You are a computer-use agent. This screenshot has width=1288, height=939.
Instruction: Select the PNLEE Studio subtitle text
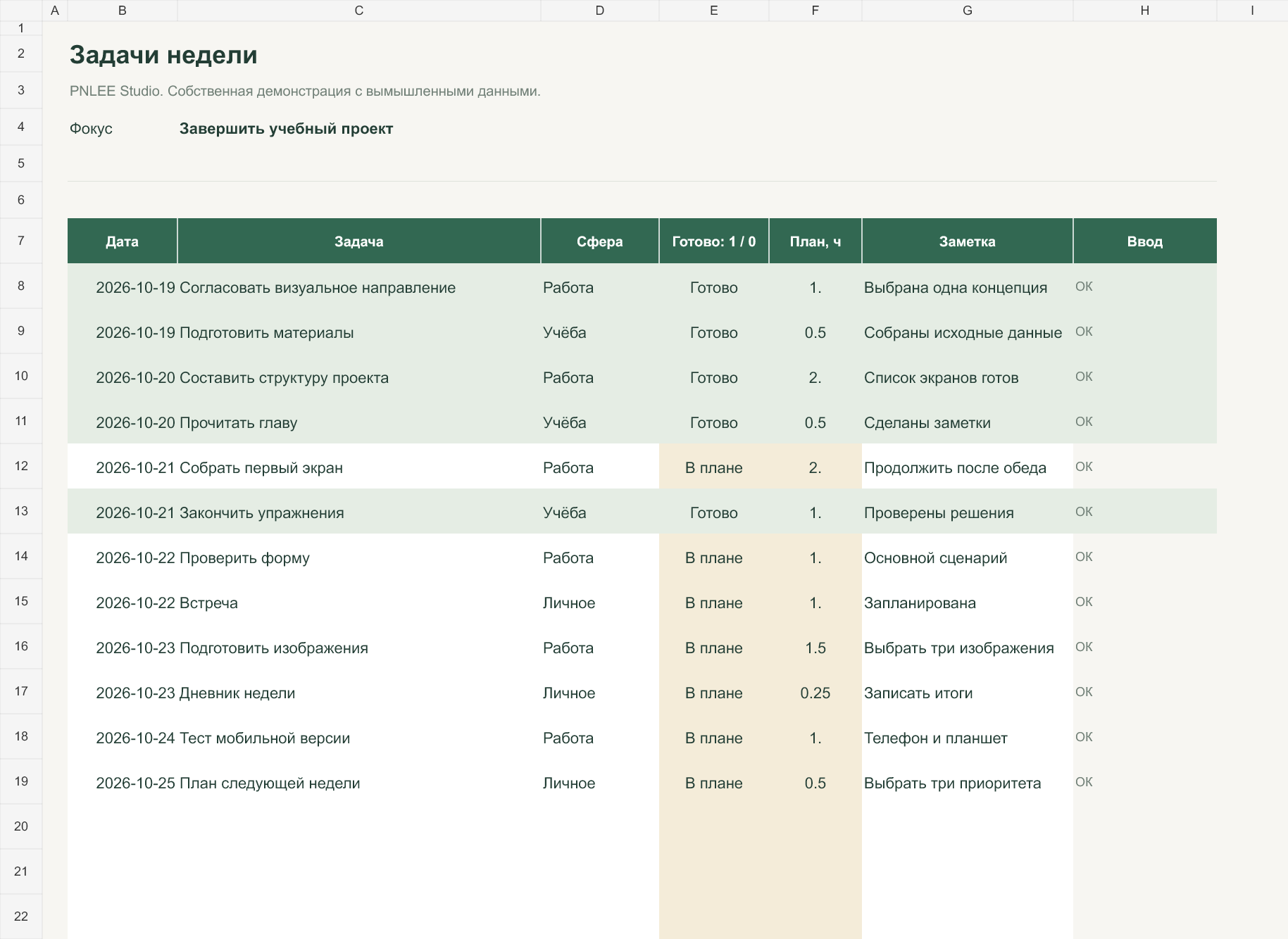[305, 92]
